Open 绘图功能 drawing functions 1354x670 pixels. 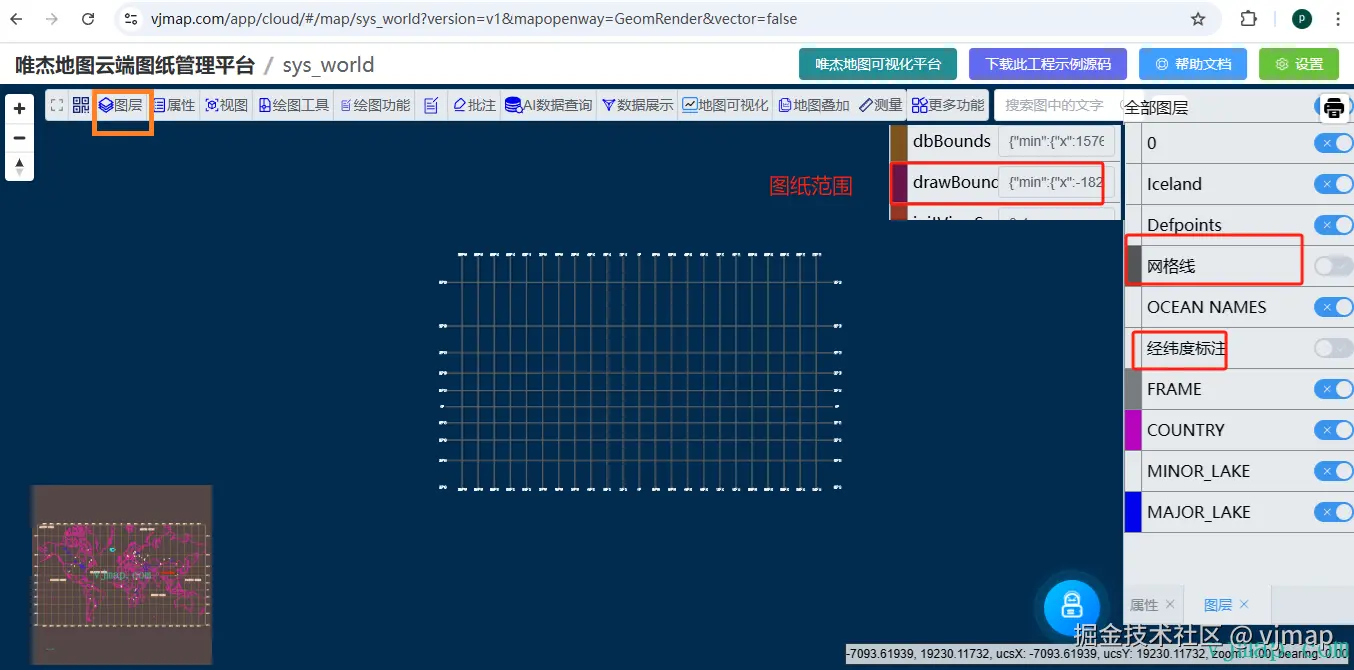(x=375, y=105)
